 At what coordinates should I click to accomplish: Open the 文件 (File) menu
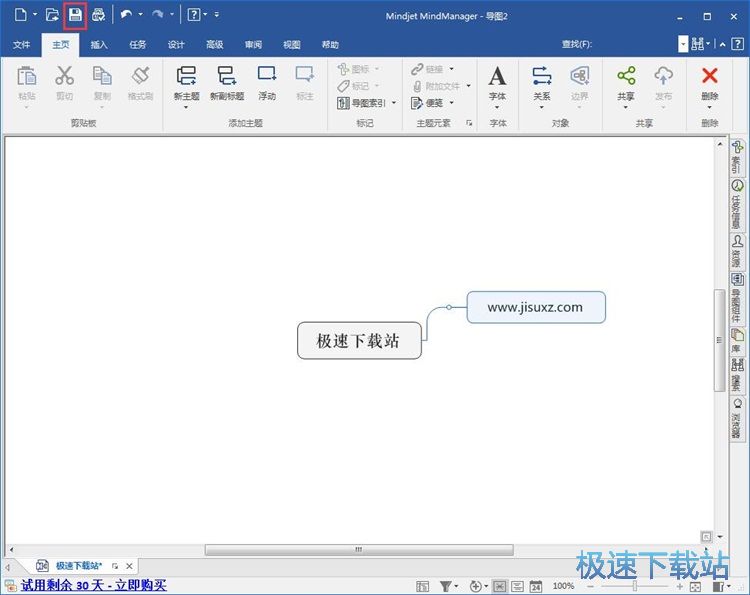[21, 45]
